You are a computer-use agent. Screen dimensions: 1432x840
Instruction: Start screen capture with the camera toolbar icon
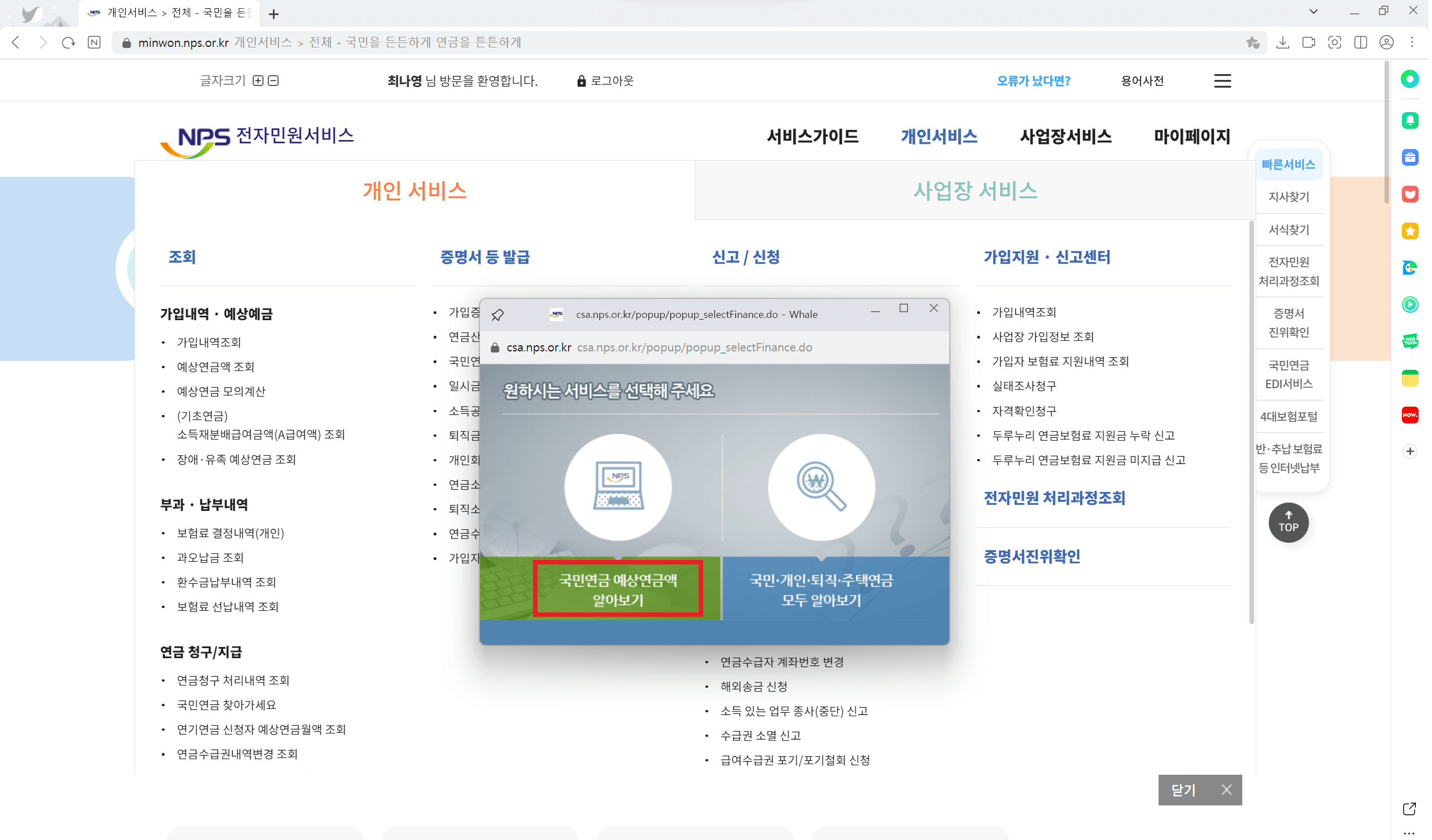coord(1334,42)
